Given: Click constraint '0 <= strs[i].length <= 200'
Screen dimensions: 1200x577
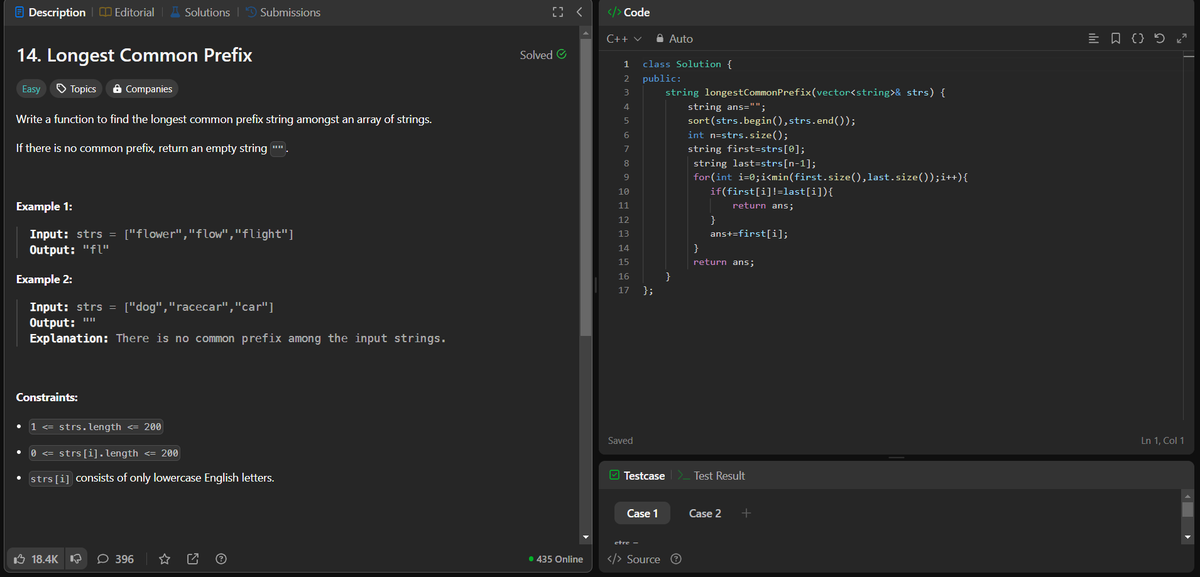Looking at the screenshot, I should tap(104, 453).
